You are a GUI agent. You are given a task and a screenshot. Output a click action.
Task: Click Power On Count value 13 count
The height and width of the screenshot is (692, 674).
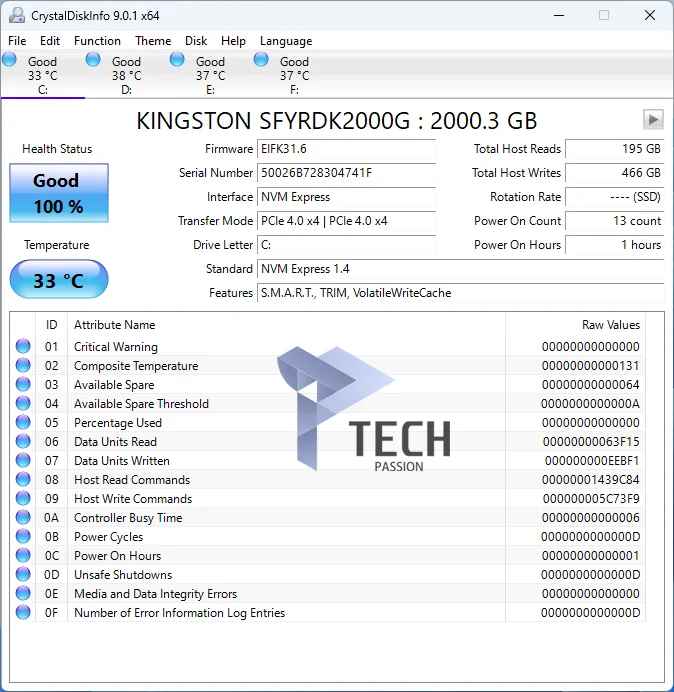pyautogui.click(x=614, y=221)
